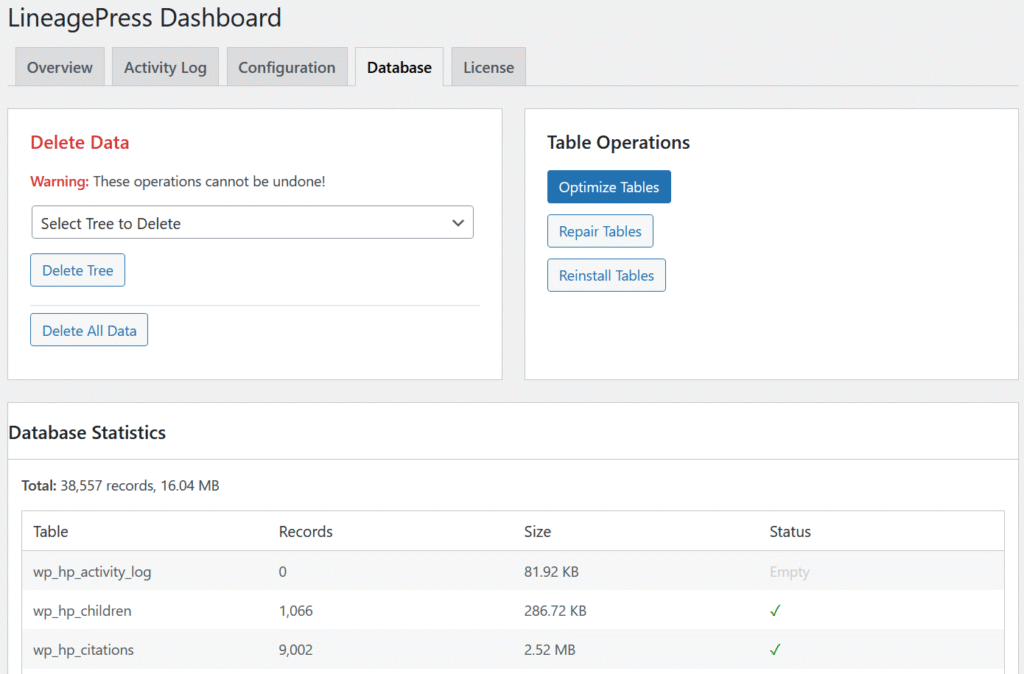
Task: Select the Database tab
Action: (x=399, y=68)
